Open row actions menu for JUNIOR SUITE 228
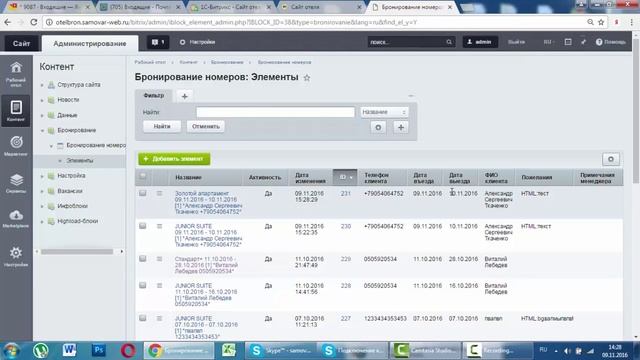 click(160, 285)
